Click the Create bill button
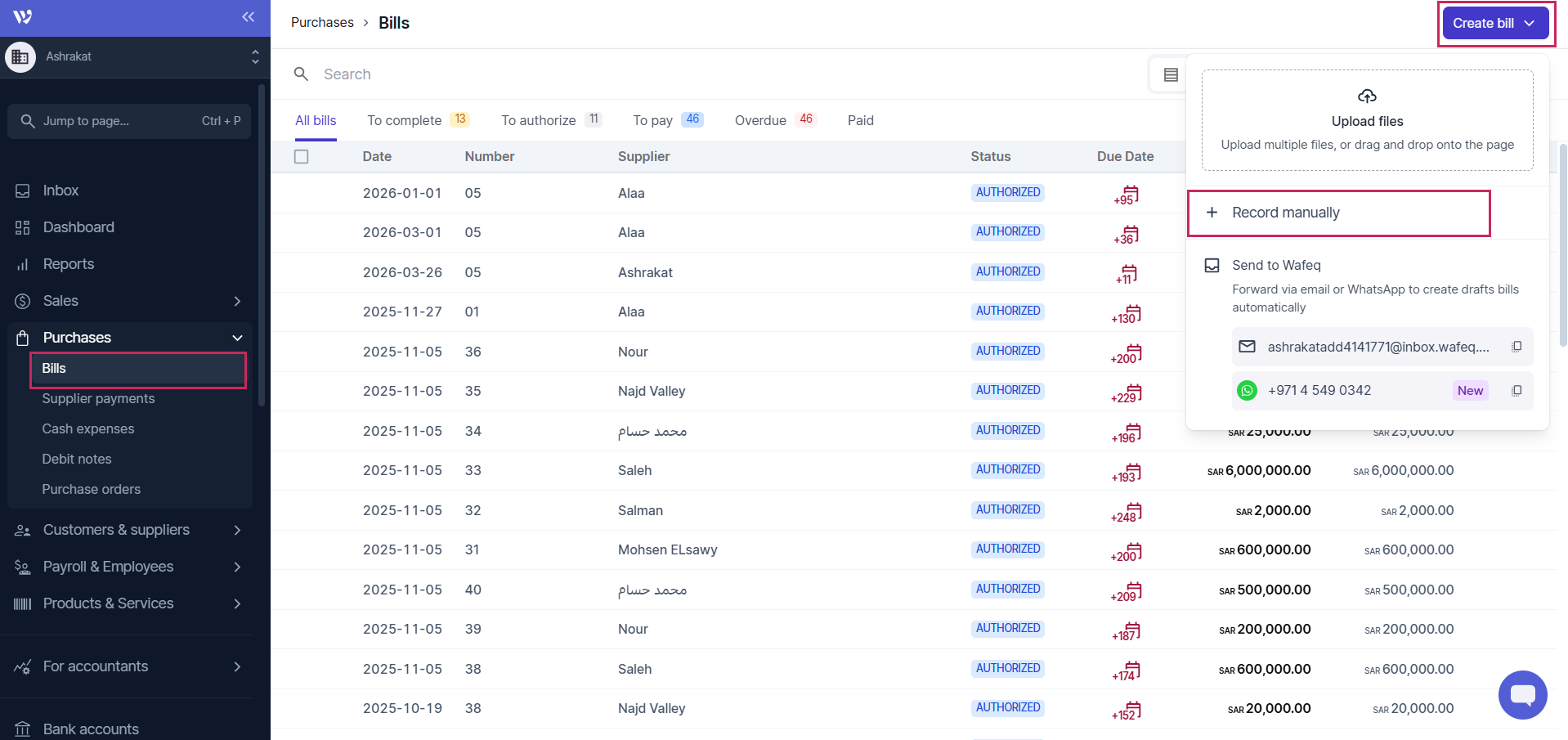This screenshot has height=740, width=1568. click(1494, 23)
